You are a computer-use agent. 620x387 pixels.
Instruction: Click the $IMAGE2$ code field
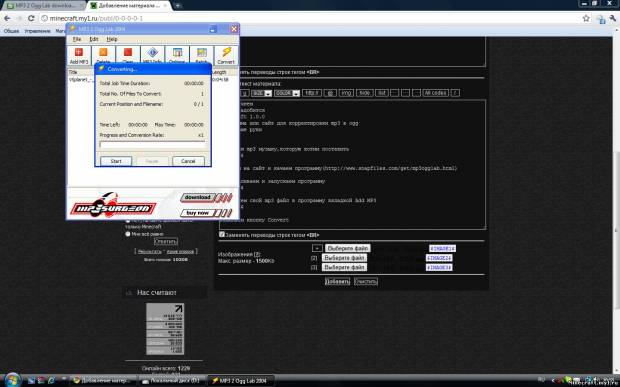tap(439, 258)
